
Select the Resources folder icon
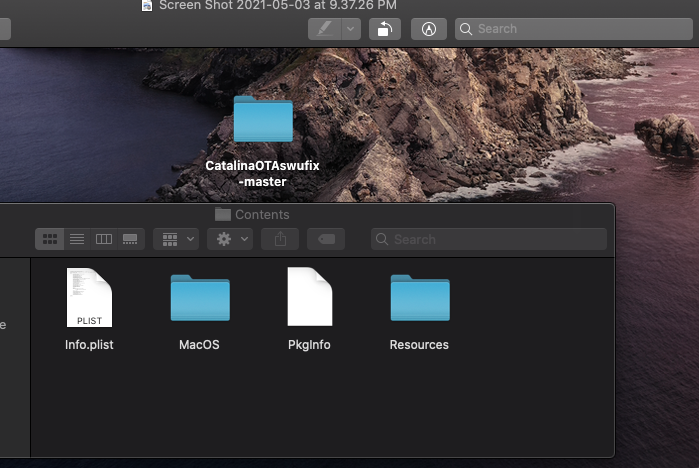[x=420, y=298]
